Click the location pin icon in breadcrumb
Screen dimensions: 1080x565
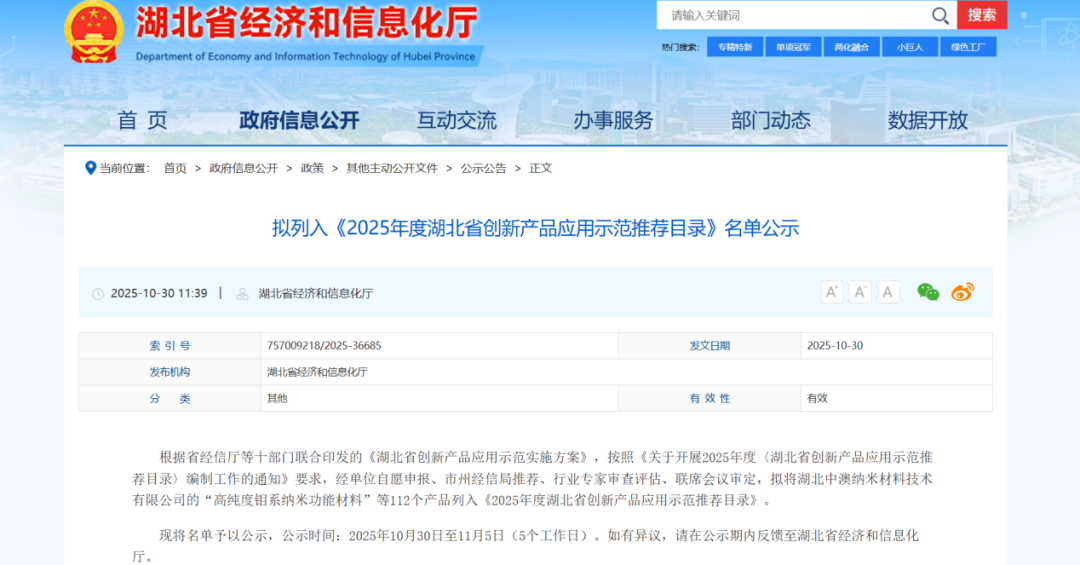pos(90,168)
